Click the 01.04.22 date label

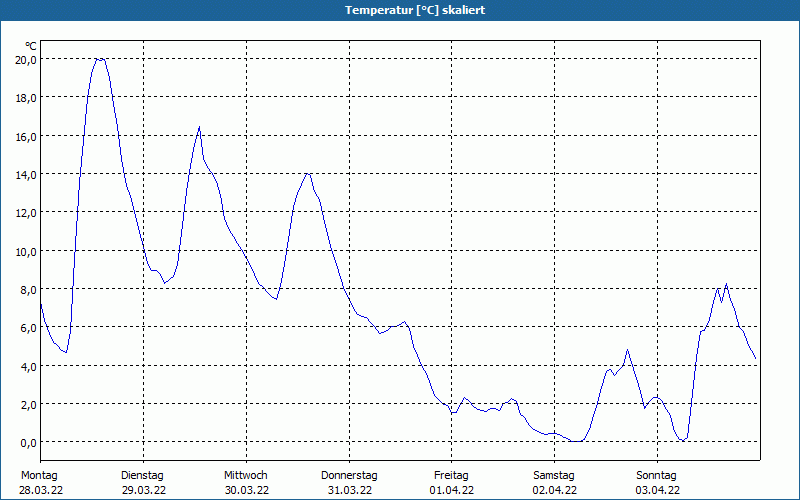pyautogui.click(x=452, y=490)
